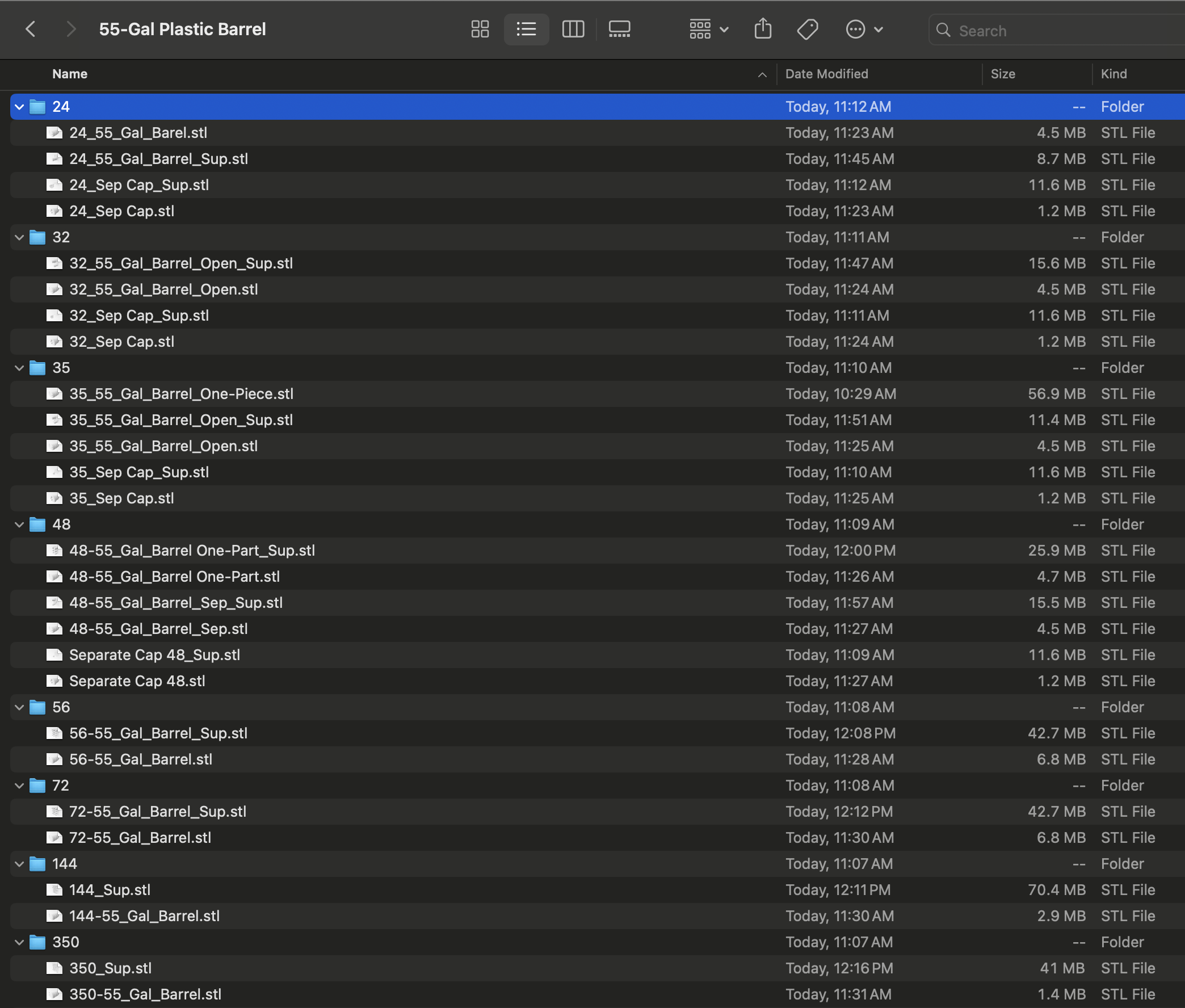This screenshot has height=1008, width=1185.
Task: Sort by Date Modified column
Action: pos(826,74)
